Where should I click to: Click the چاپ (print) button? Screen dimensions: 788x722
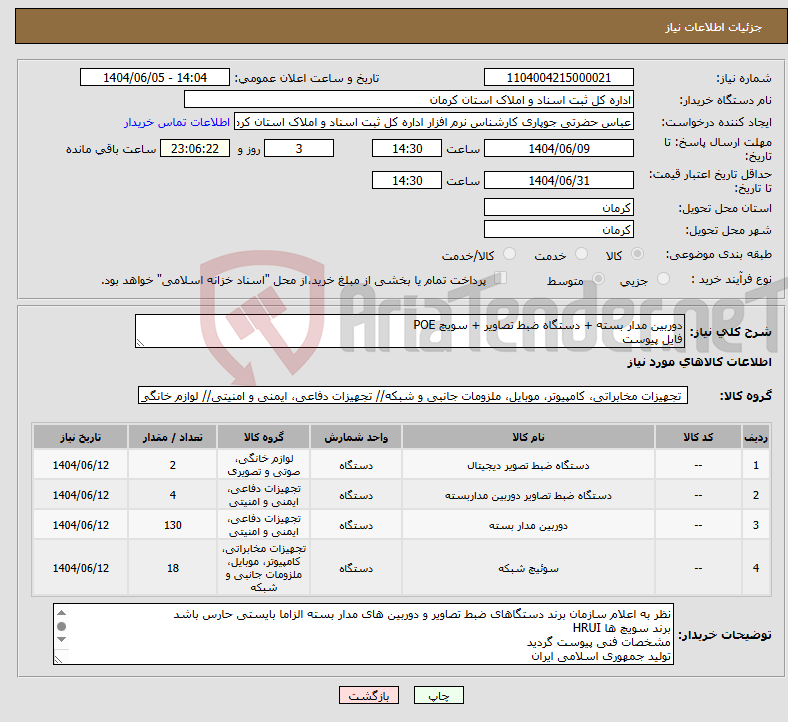(x=438, y=695)
